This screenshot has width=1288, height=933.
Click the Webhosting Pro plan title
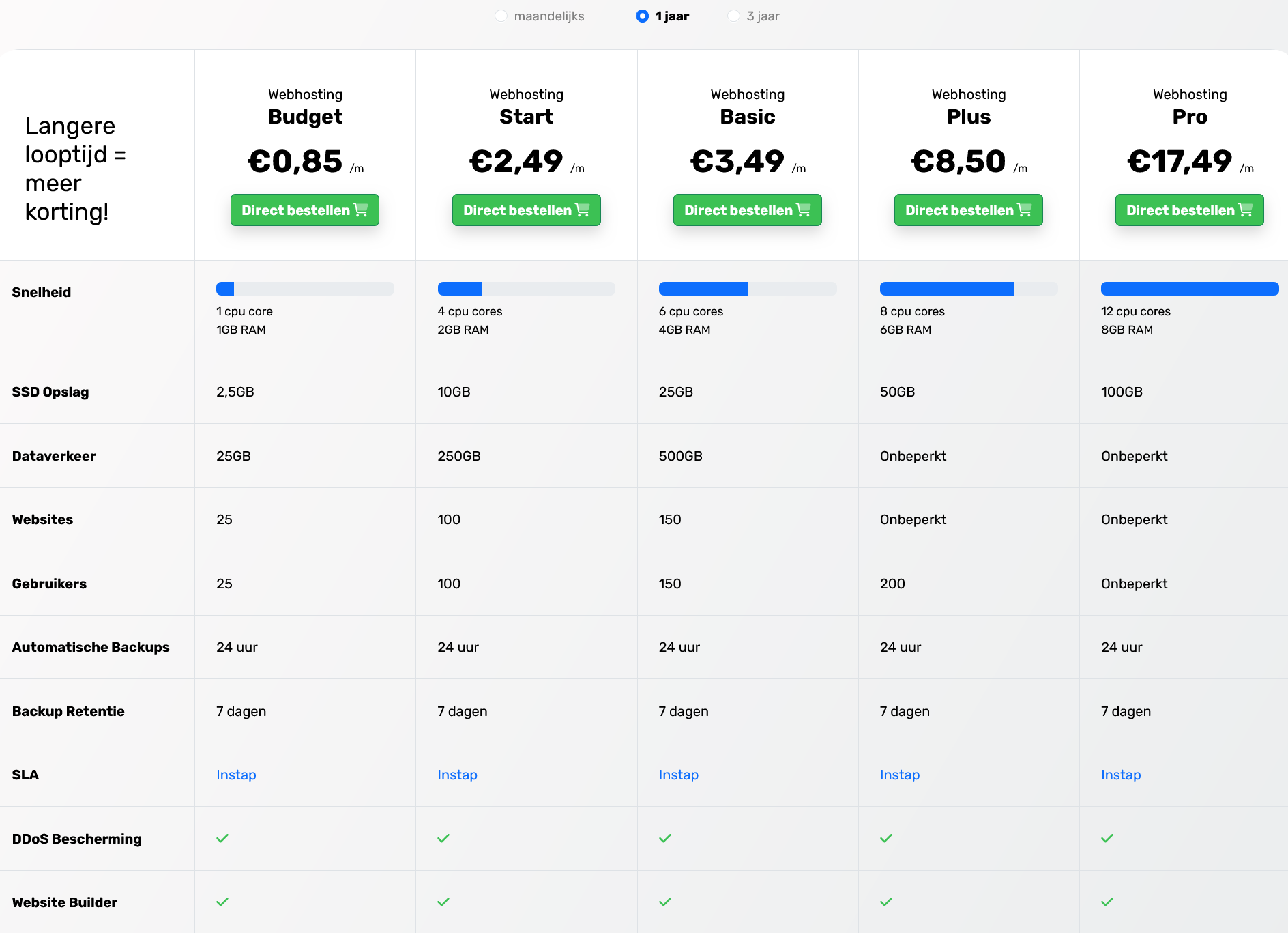click(x=1190, y=107)
